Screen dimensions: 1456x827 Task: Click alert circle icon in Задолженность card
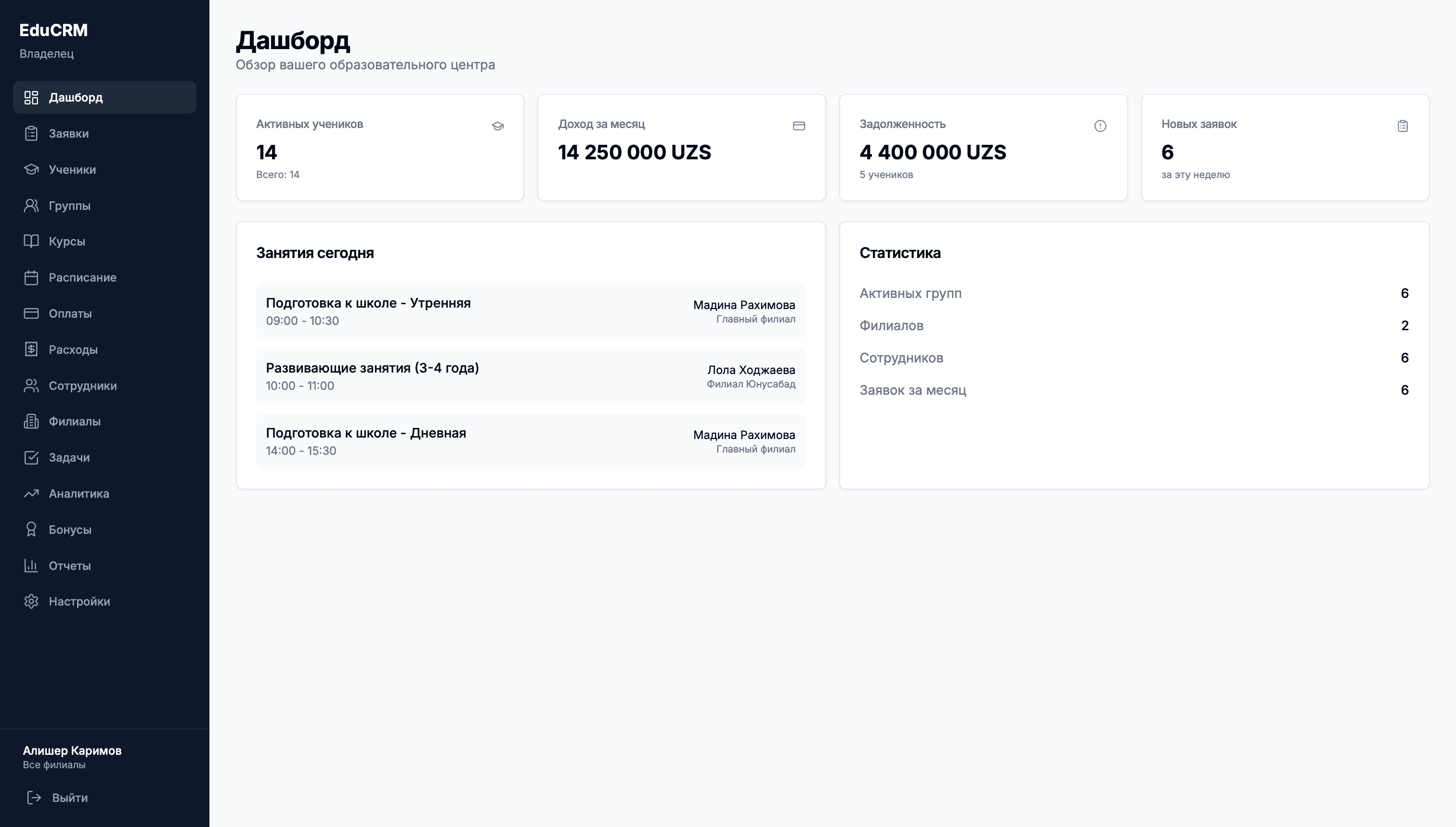[1100, 126]
